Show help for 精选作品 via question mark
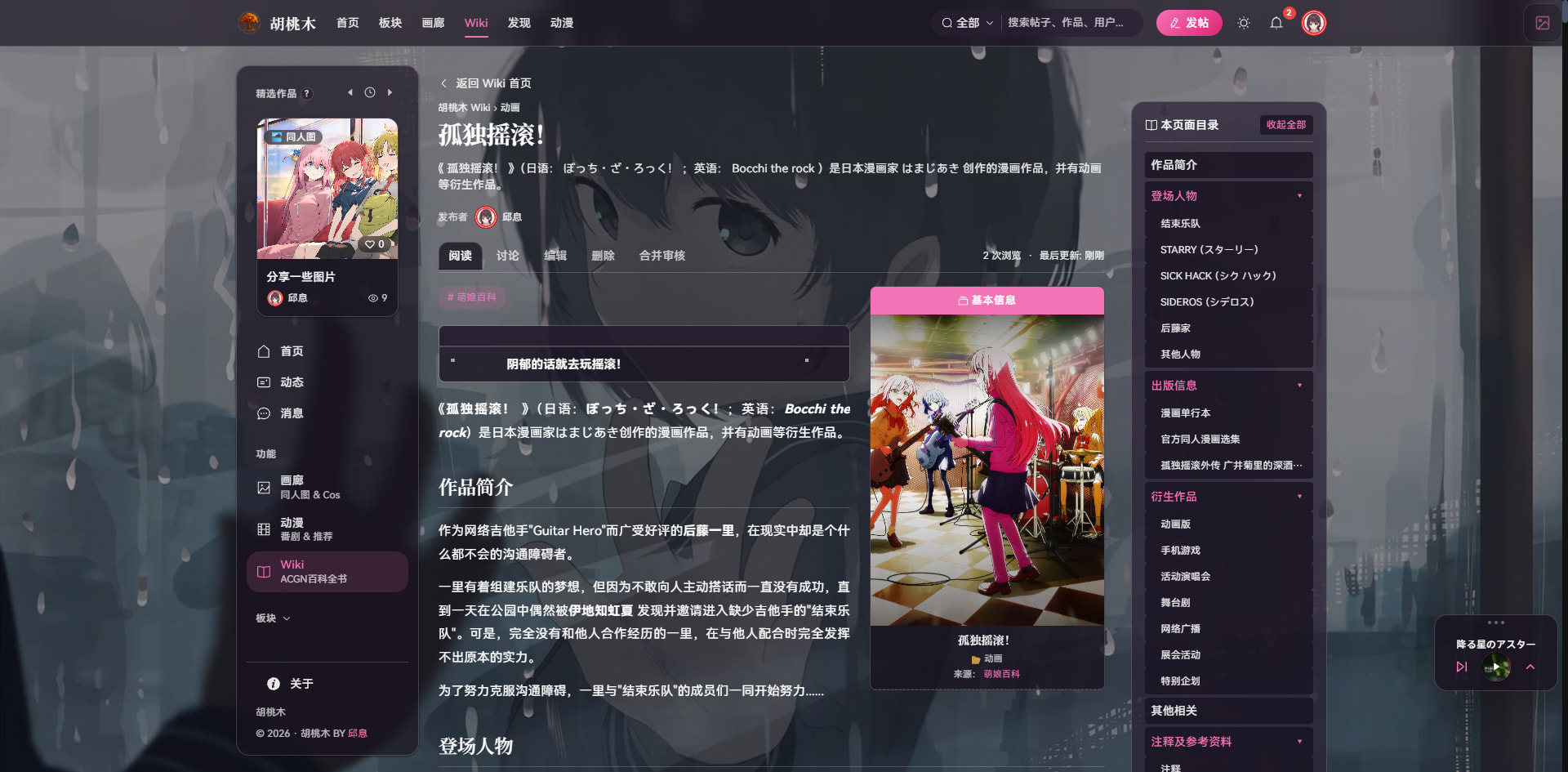 click(307, 93)
